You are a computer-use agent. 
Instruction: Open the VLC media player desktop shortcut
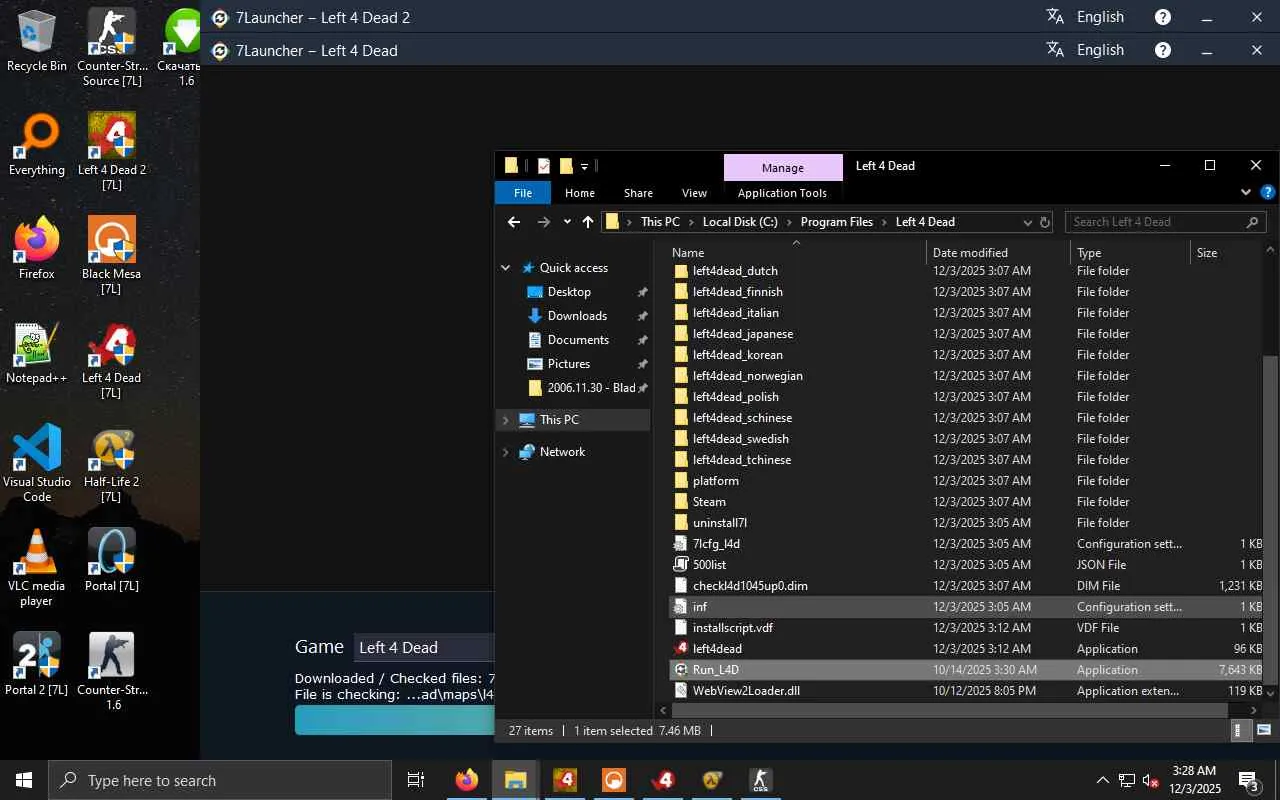(x=37, y=568)
